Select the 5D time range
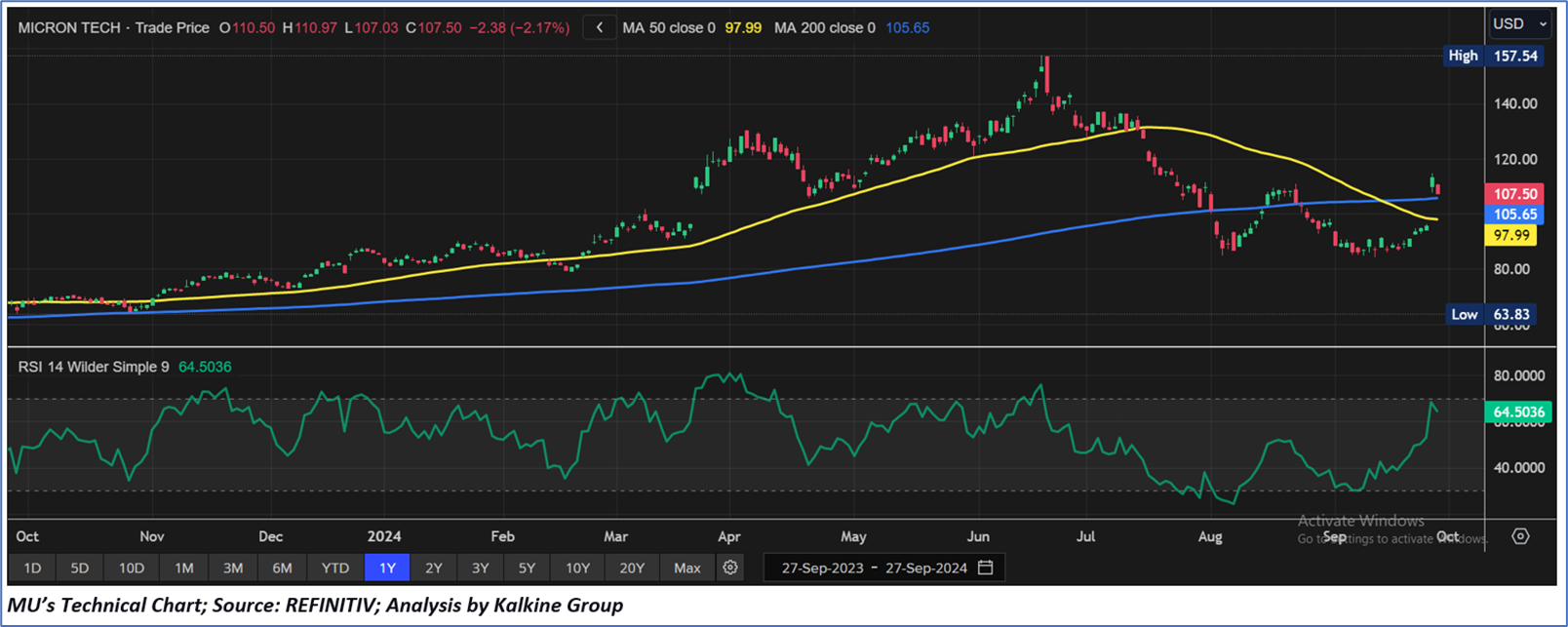The width and height of the screenshot is (1568, 627). coord(80,568)
